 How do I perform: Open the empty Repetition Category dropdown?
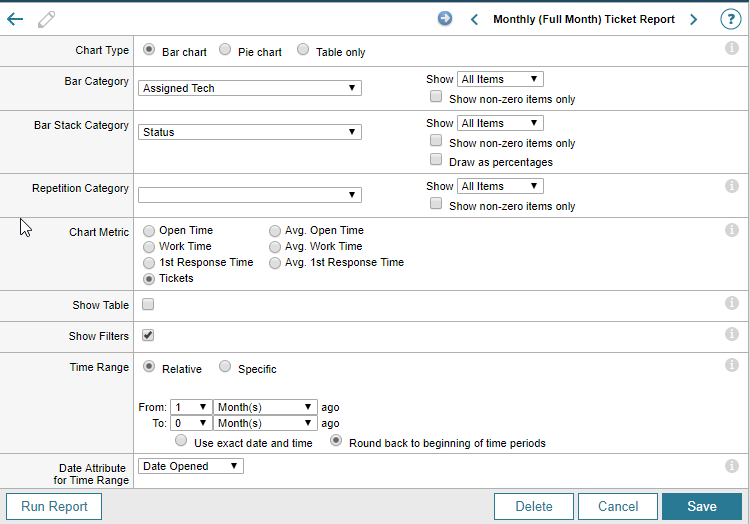click(250, 195)
